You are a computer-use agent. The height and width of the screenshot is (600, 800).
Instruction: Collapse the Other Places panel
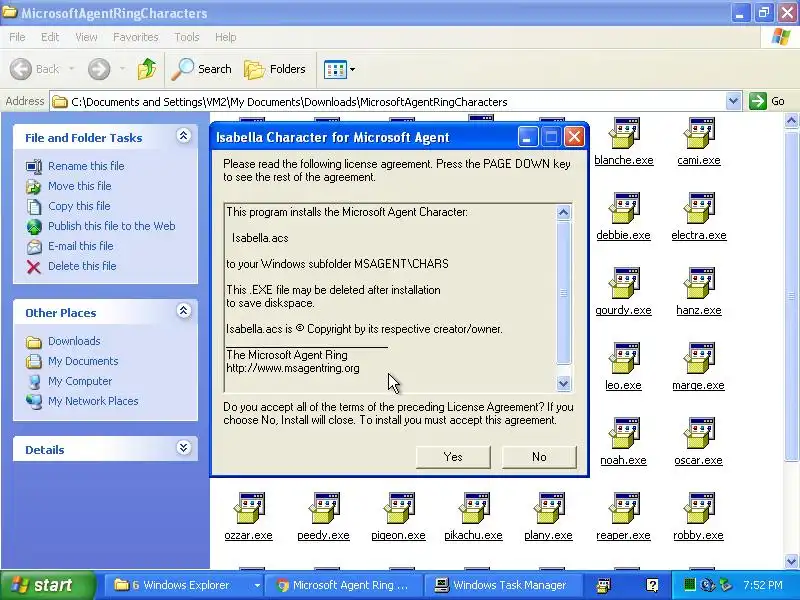coord(184,311)
